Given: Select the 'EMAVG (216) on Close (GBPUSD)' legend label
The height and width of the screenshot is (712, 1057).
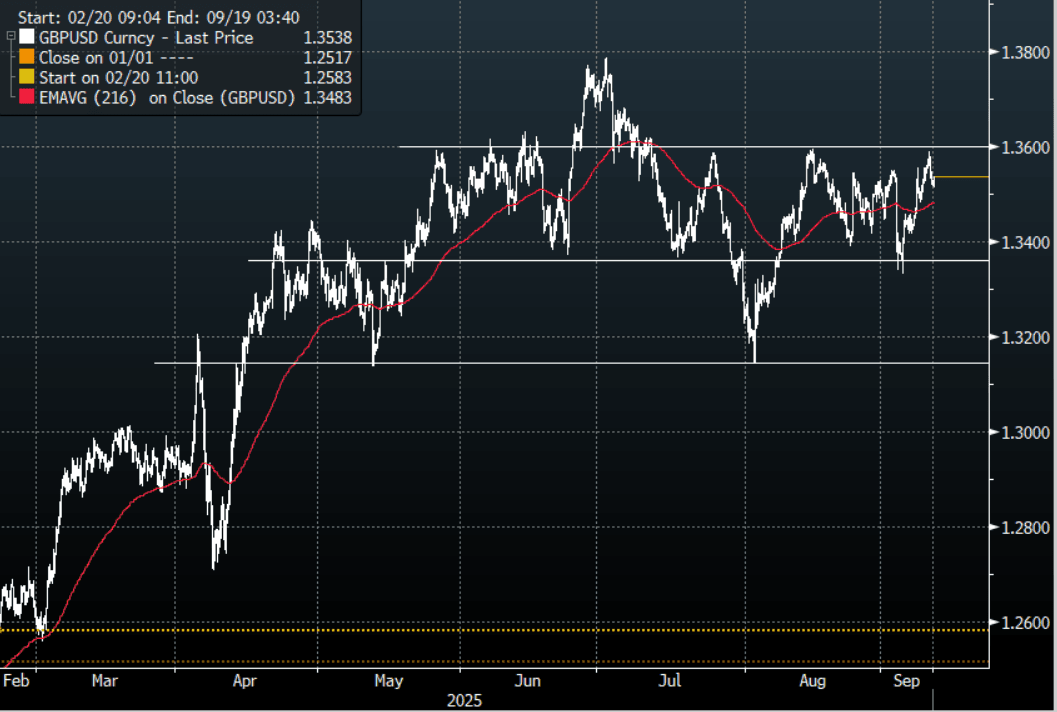Looking at the screenshot, I should (x=167, y=98).
